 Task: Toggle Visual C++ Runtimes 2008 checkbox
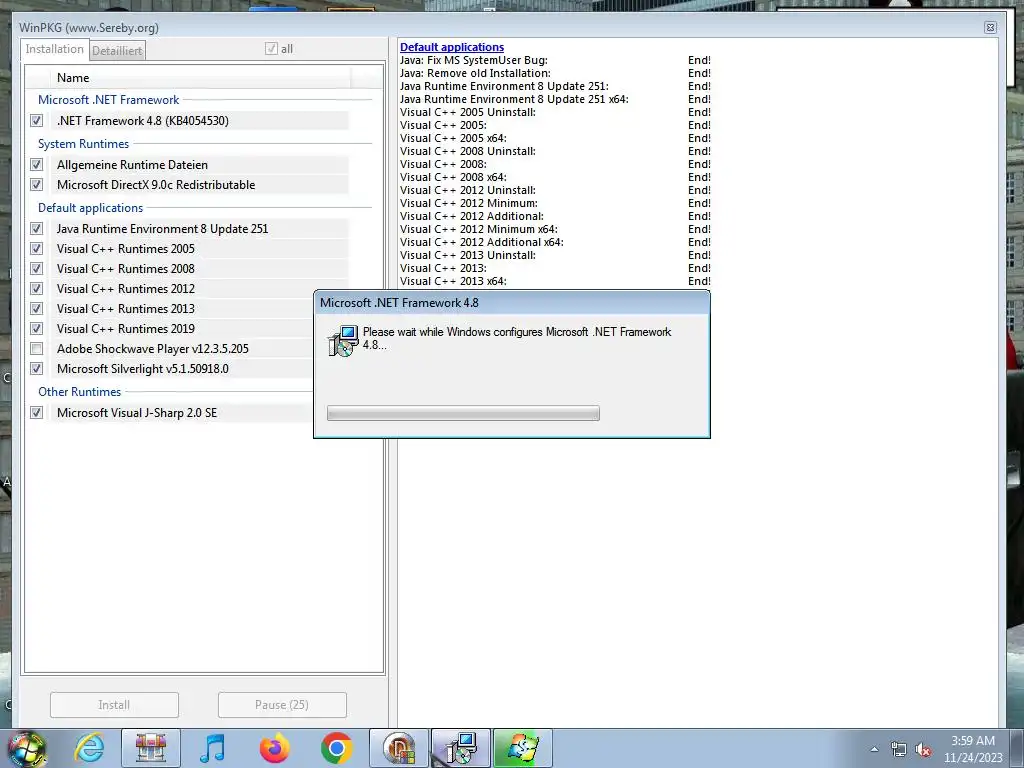point(37,268)
